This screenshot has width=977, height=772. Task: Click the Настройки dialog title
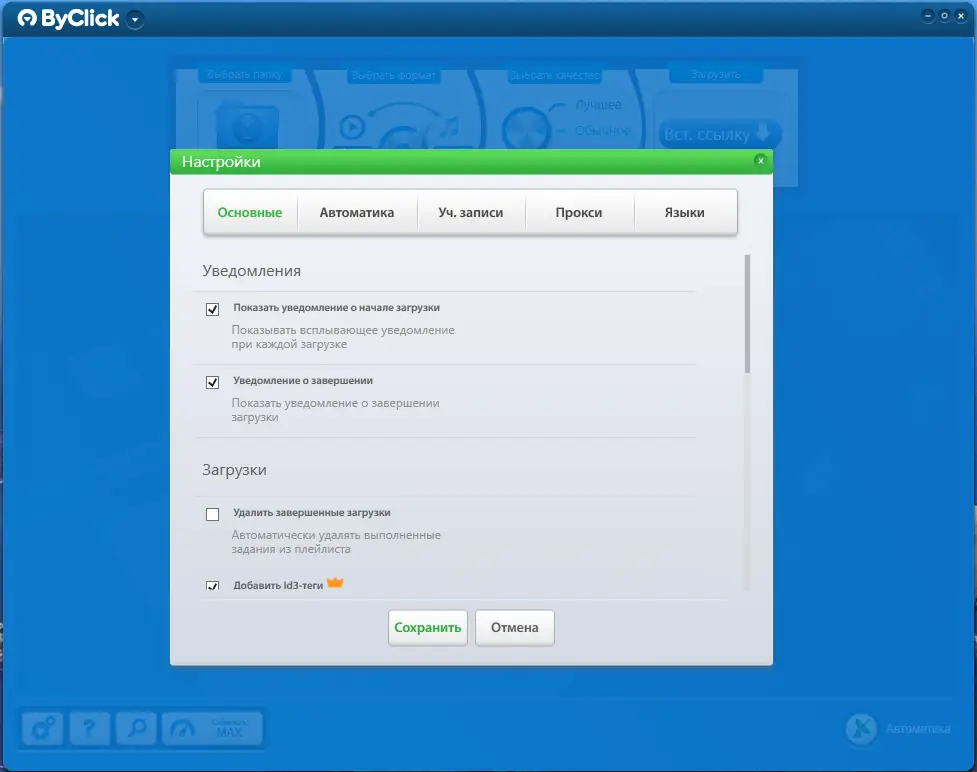point(221,162)
